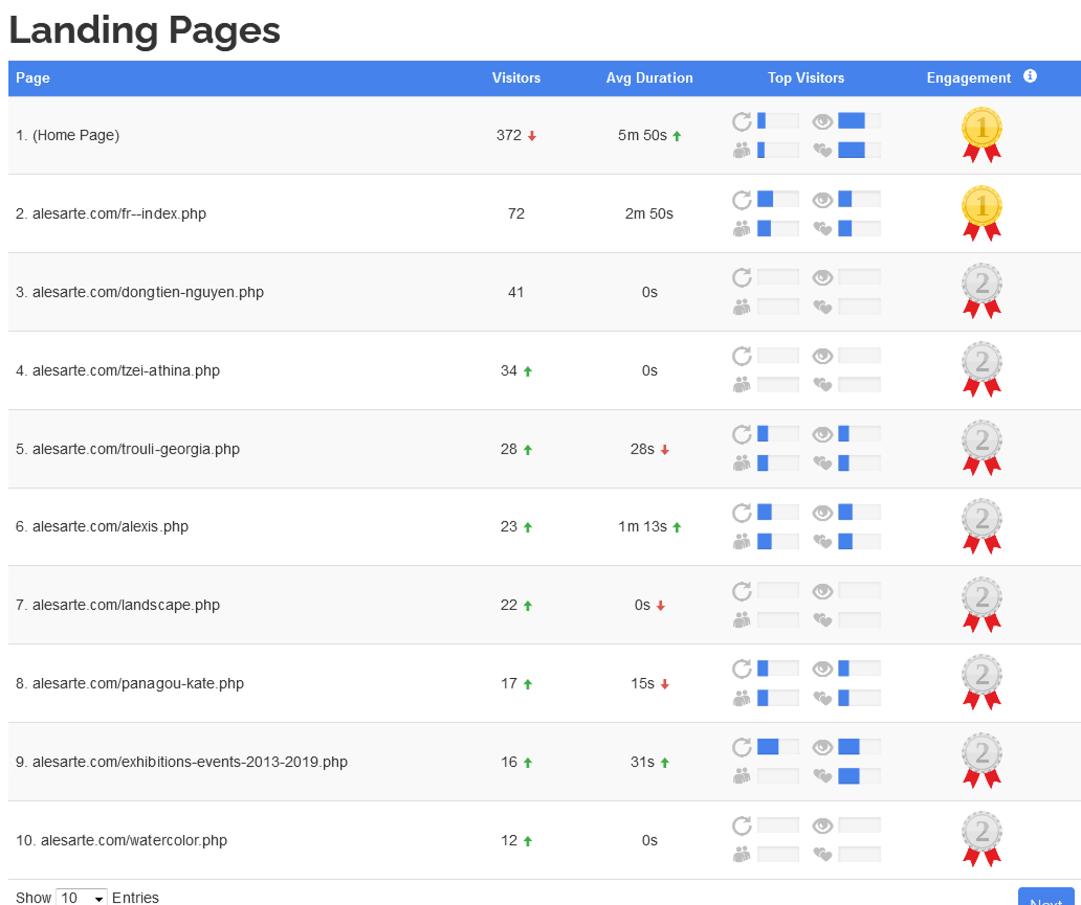
Task: Click eye icon in dongtien-nguyen.php row
Action: click(822, 278)
